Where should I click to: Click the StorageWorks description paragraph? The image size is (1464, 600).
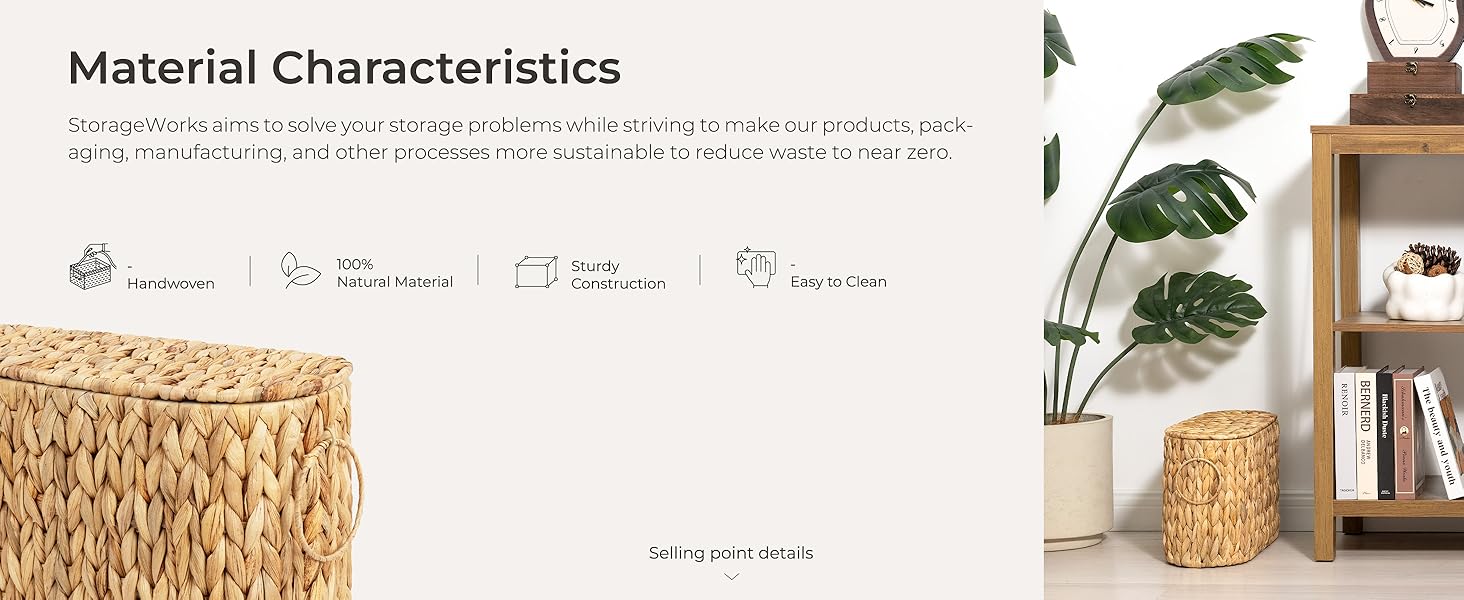(x=520, y=139)
